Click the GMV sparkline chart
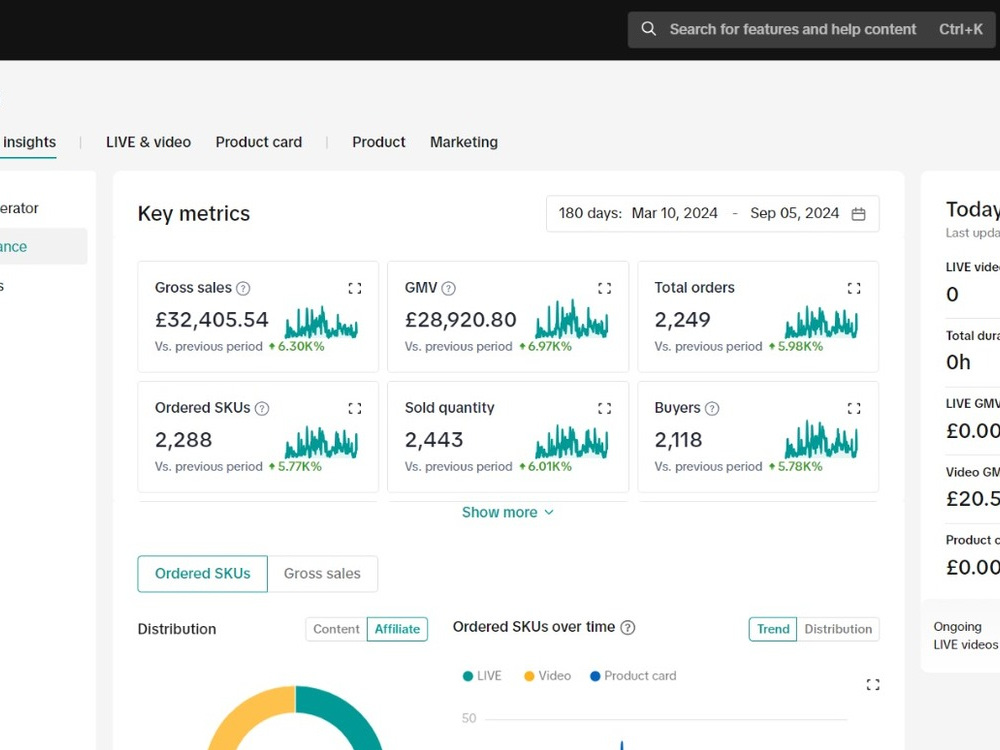 coord(571,319)
